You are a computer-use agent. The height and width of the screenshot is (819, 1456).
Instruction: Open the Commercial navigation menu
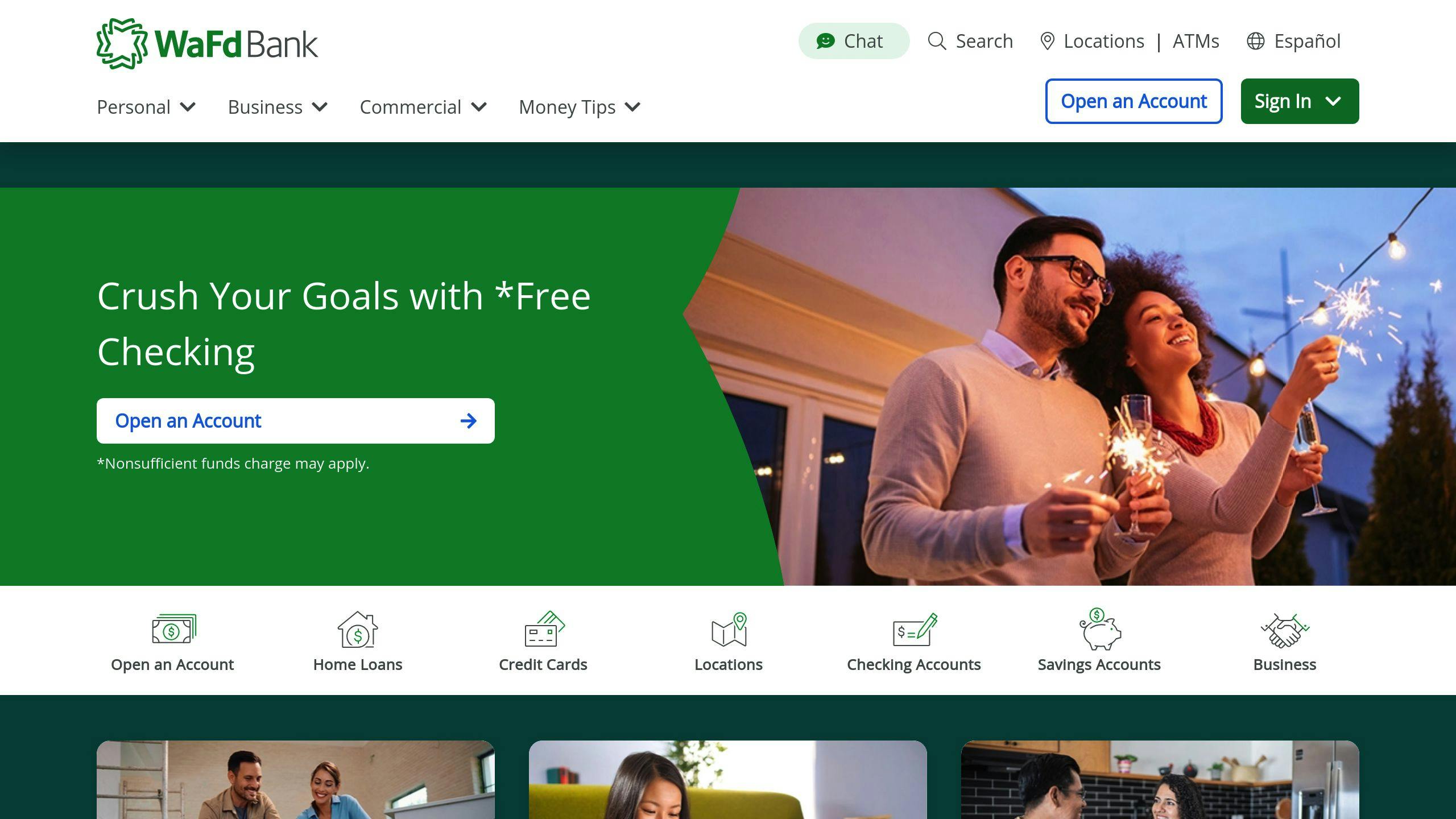(423, 107)
